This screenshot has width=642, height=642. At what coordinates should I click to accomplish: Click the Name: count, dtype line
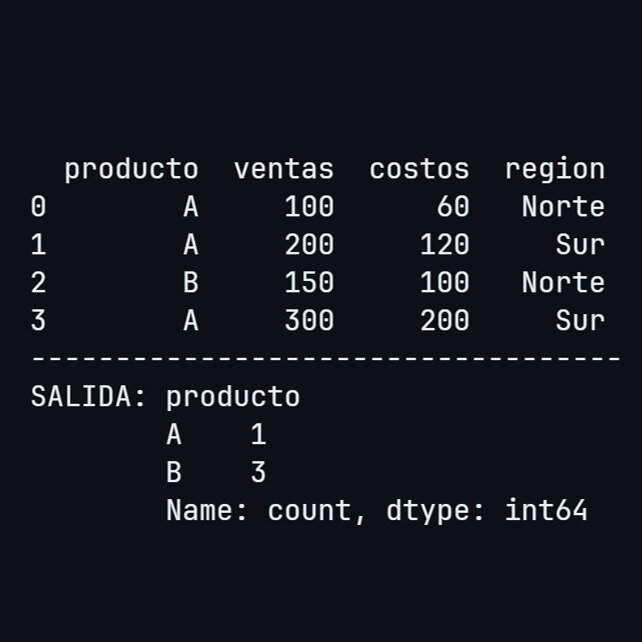click(x=377, y=511)
